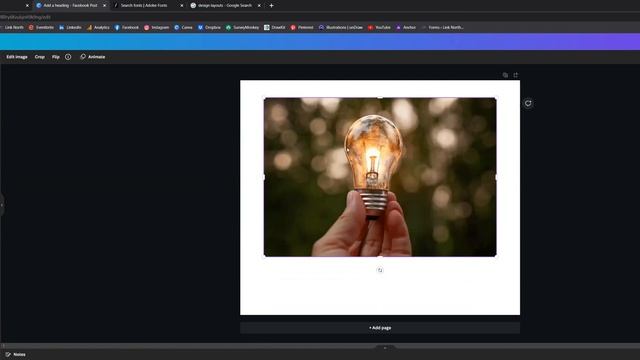Viewport: 640px width, 360px height.
Task: Select the lightbulb photo on canvas
Action: pos(380,177)
